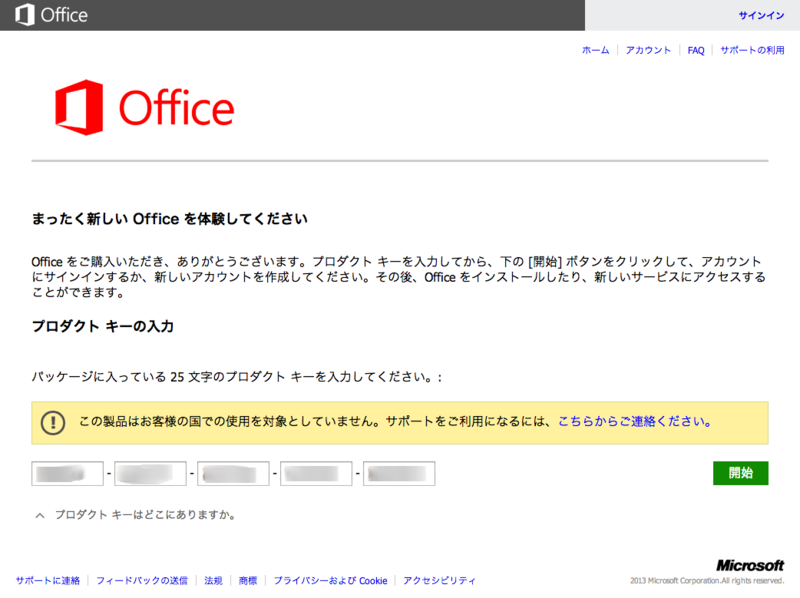Click the green 開始 button
Screen dimensions: 800x598
741,473
